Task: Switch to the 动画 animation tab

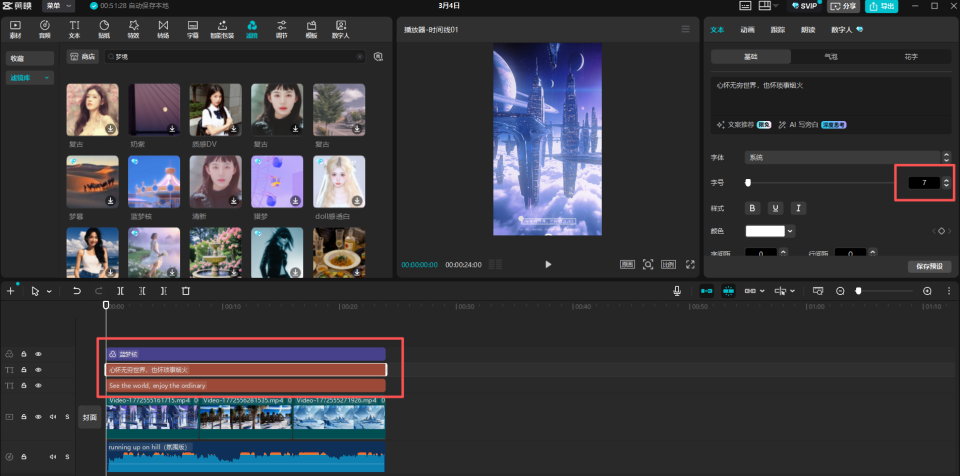Action: coord(748,29)
